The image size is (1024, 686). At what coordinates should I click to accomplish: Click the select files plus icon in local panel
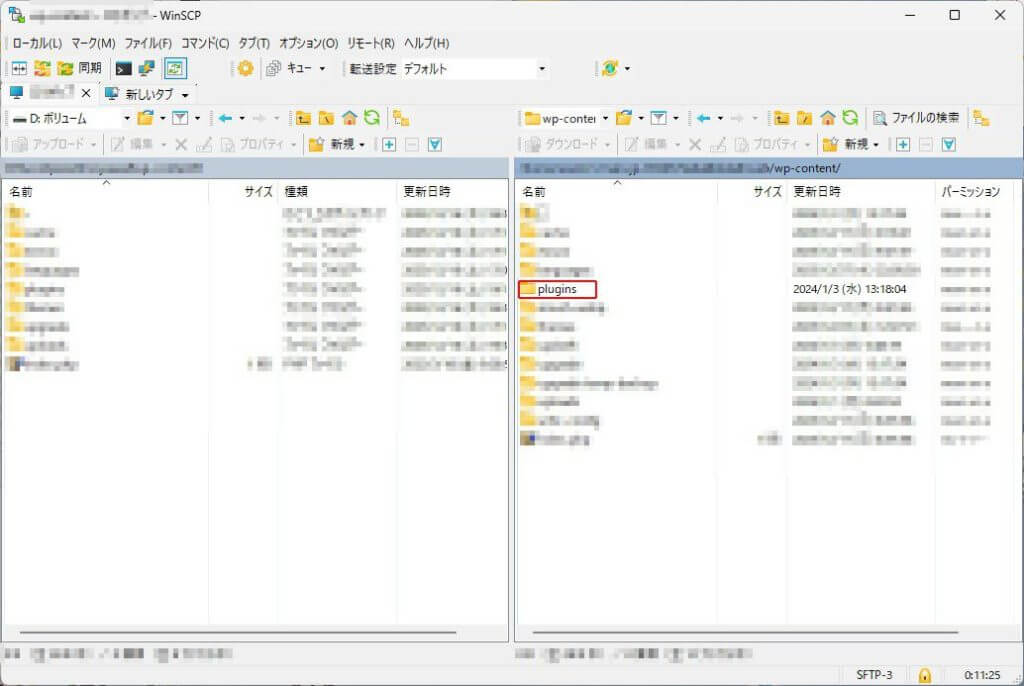point(389,144)
